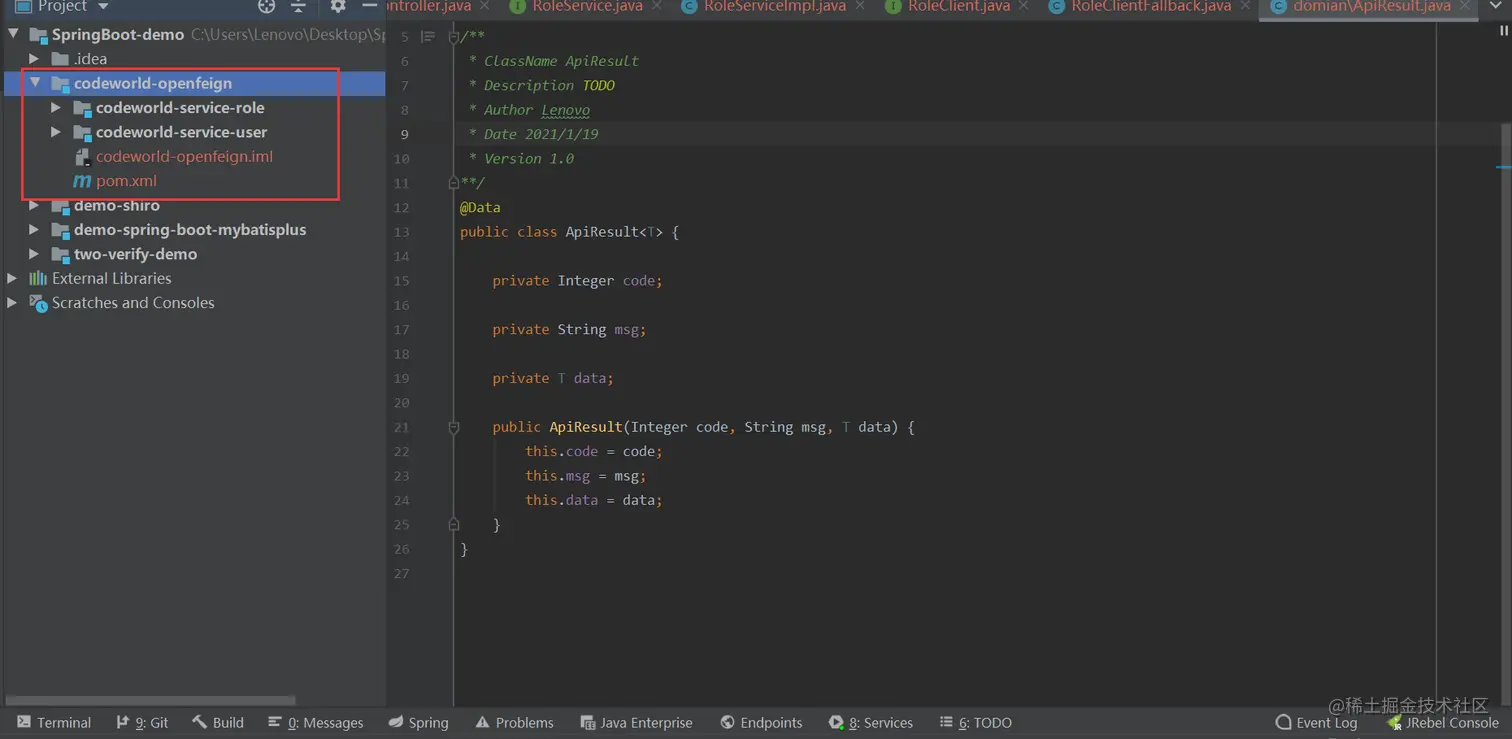This screenshot has width=1512, height=739.
Task: Open the Git tool window
Action: coord(142,722)
